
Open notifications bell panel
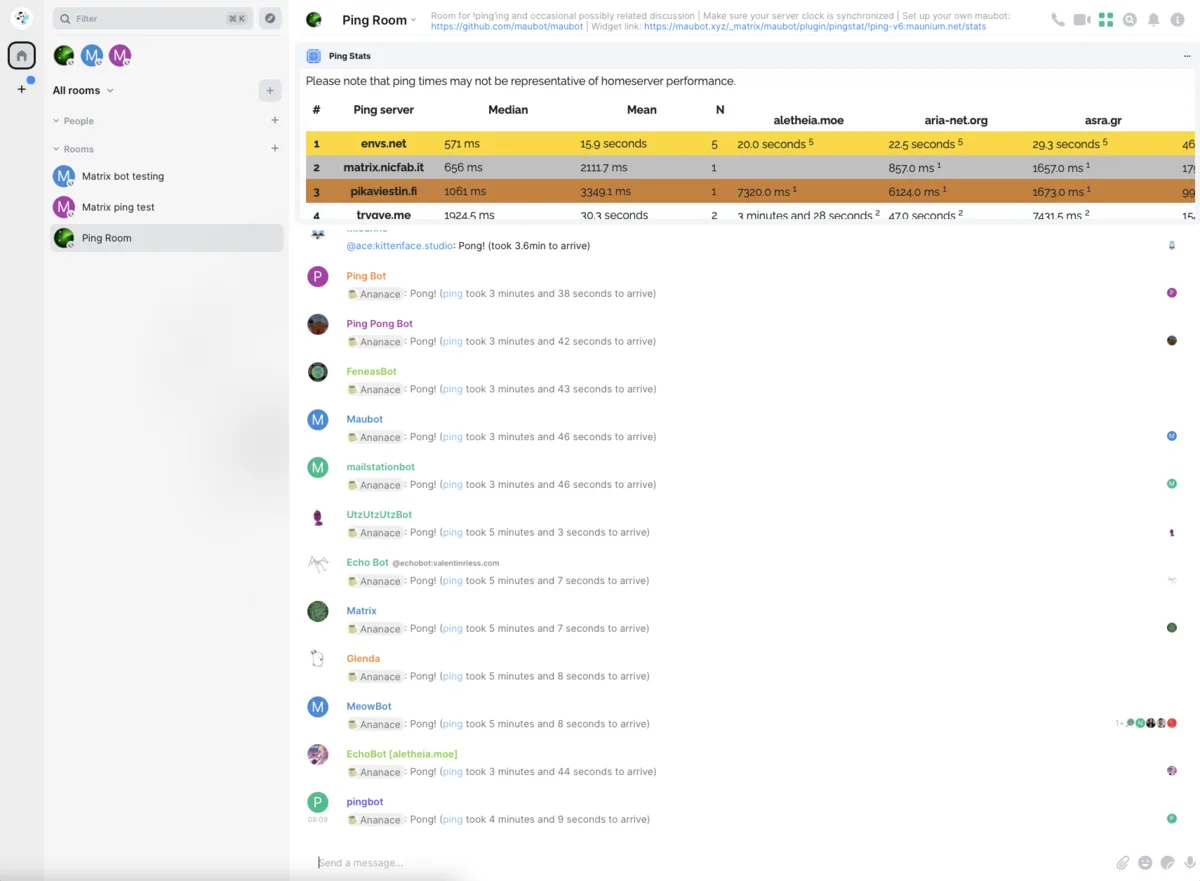pyautogui.click(x=1153, y=20)
